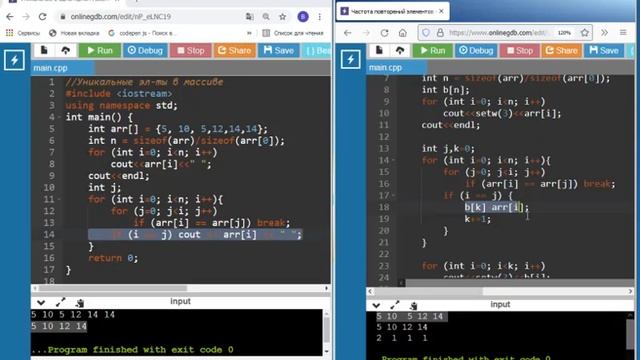Open the Новая вкладка bookmark
The width and height of the screenshot is (640, 360).
coord(74,33)
